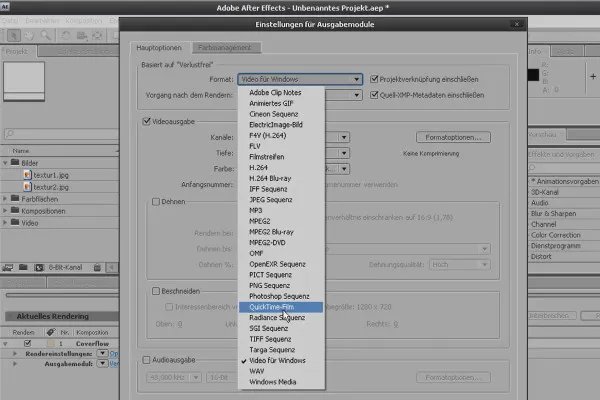The height and width of the screenshot is (400, 600).
Task: Click the textur1.jpg file icon
Action: click(x=27, y=175)
